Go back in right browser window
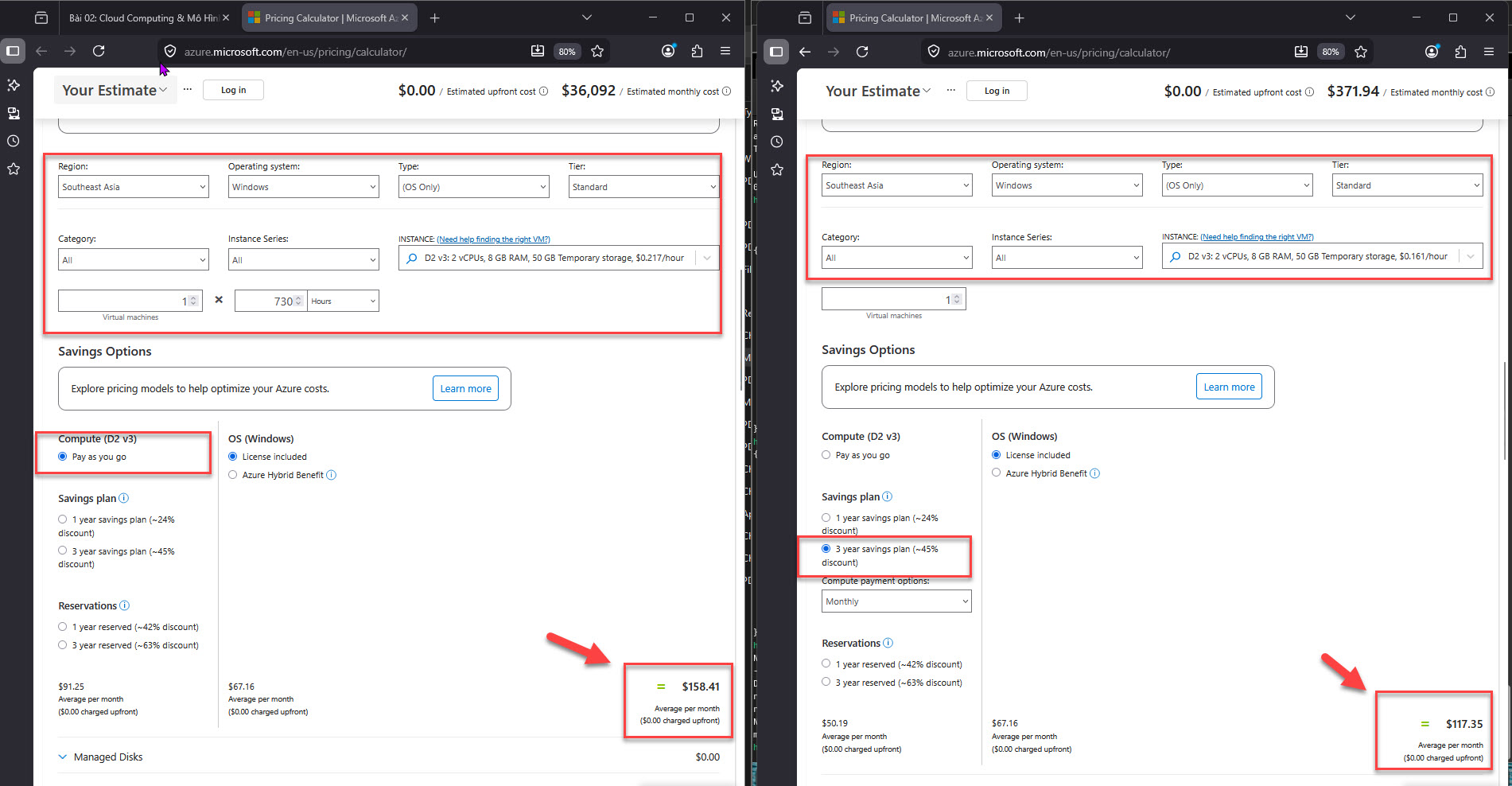The height and width of the screenshot is (786, 1512). point(805,52)
